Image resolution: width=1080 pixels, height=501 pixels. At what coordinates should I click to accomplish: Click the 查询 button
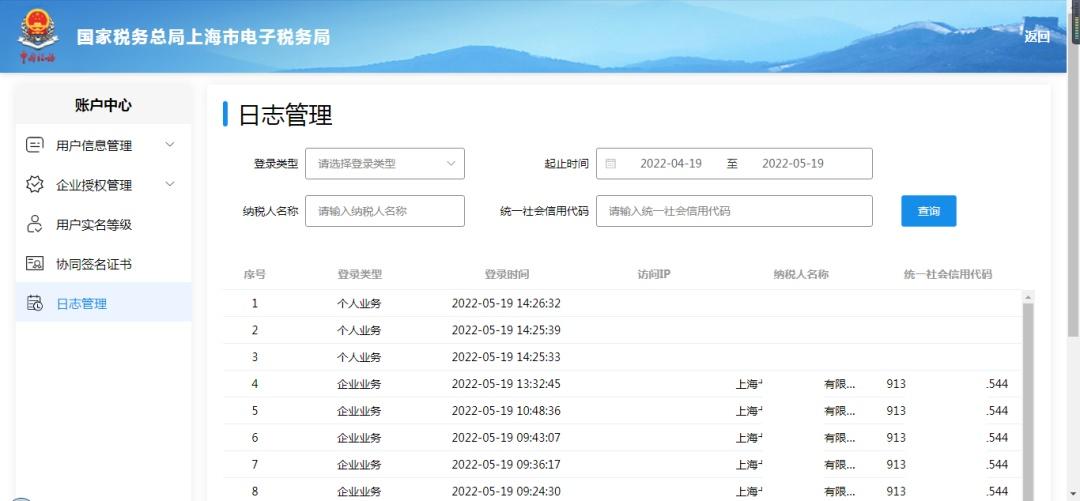(x=928, y=211)
